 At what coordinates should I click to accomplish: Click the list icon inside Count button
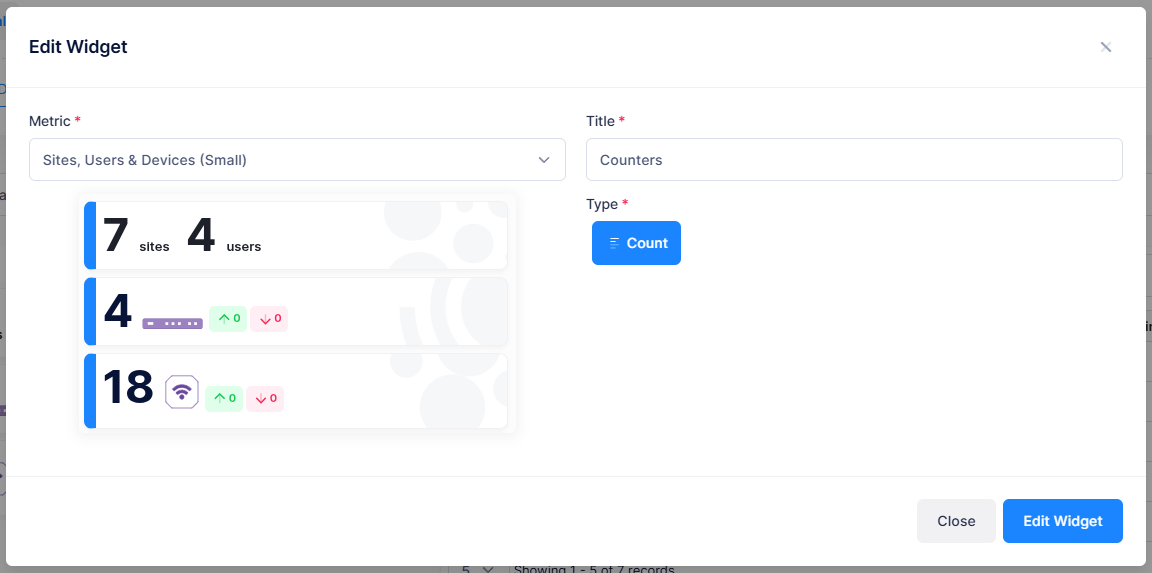click(614, 243)
